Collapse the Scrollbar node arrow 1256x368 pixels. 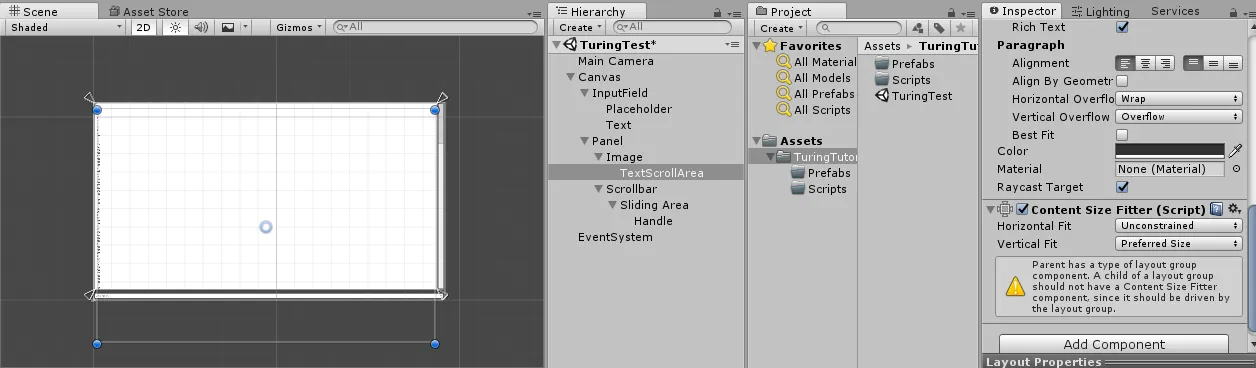click(598, 189)
